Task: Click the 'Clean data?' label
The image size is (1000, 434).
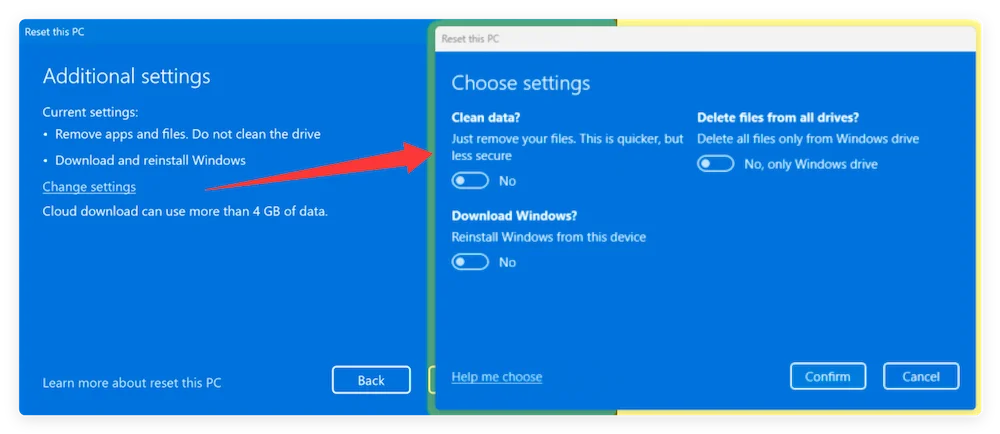Action: tap(487, 117)
